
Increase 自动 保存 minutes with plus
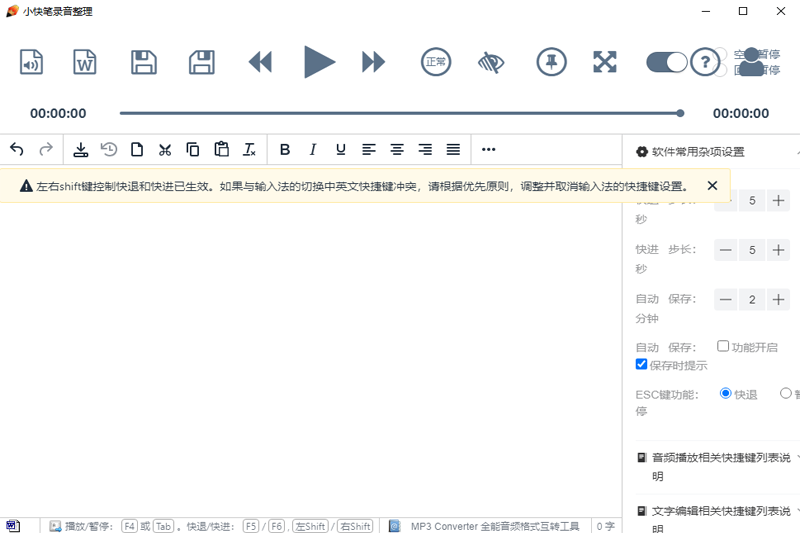click(778, 299)
